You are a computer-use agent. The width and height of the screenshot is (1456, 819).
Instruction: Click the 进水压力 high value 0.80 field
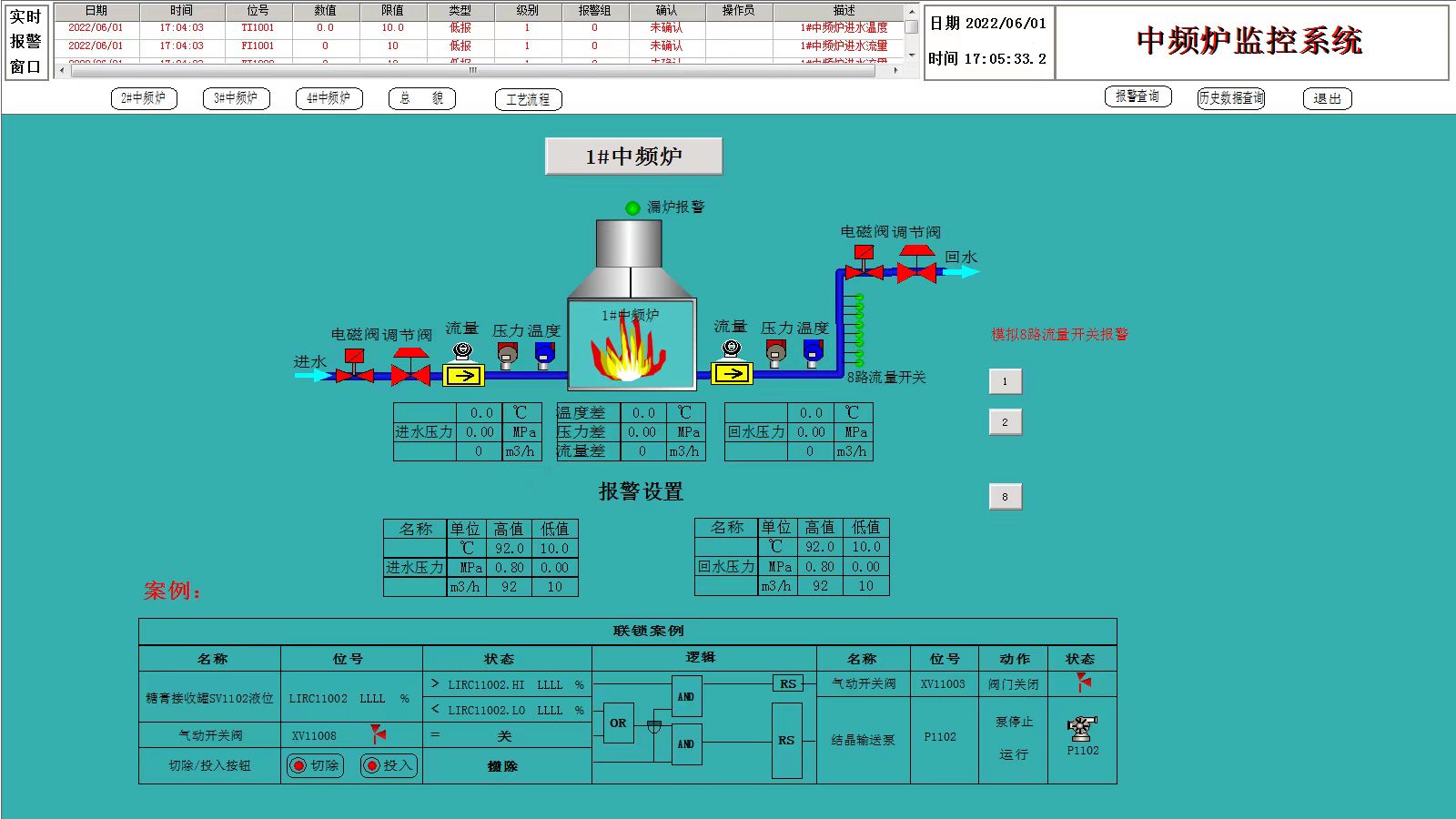point(509,568)
